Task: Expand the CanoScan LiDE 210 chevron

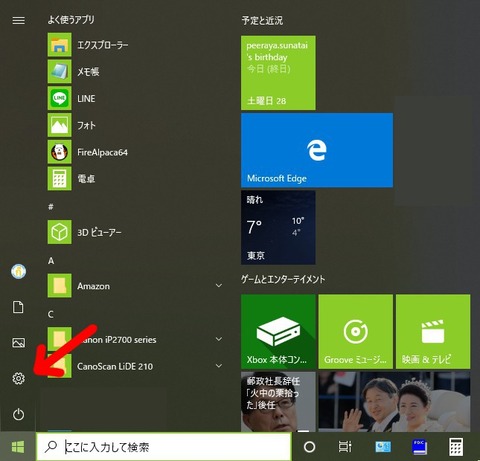Action: [219, 366]
